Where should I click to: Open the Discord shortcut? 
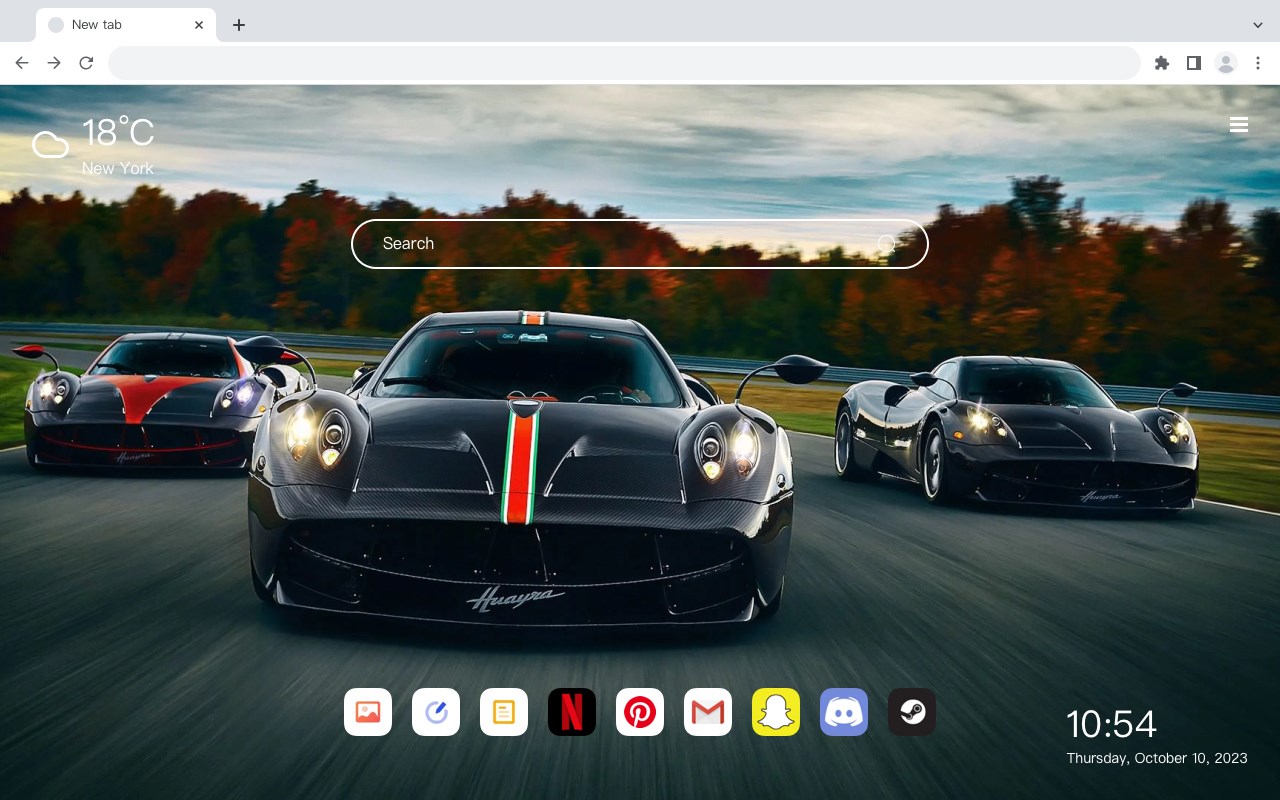pos(844,712)
